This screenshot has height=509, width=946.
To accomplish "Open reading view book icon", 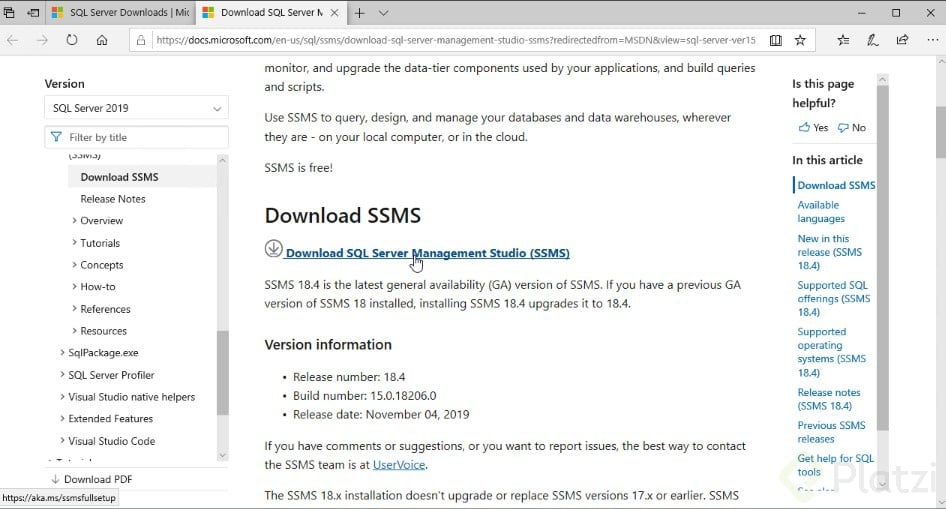I will (776, 40).
